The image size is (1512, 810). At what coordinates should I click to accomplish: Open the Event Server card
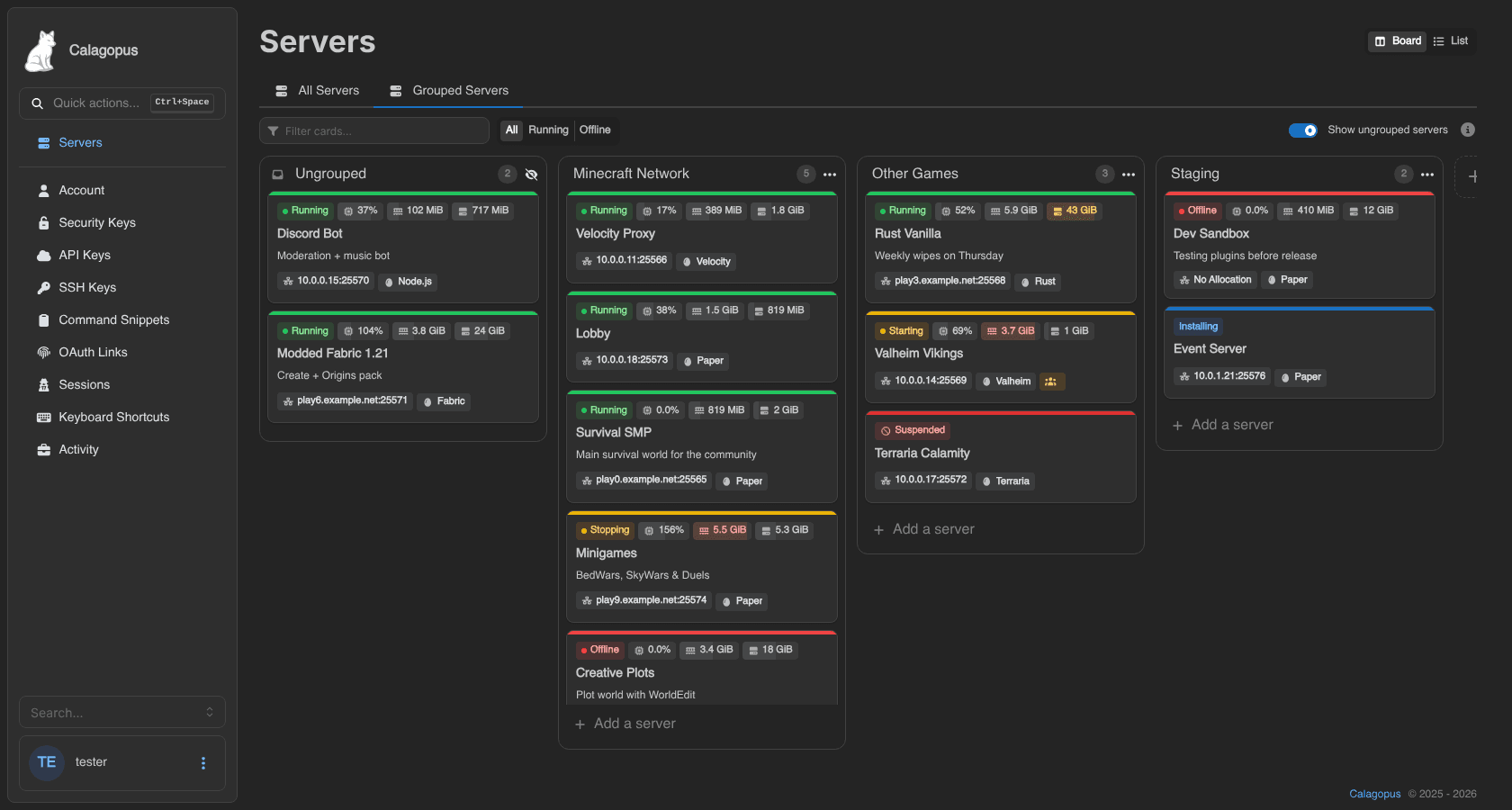1300,353
